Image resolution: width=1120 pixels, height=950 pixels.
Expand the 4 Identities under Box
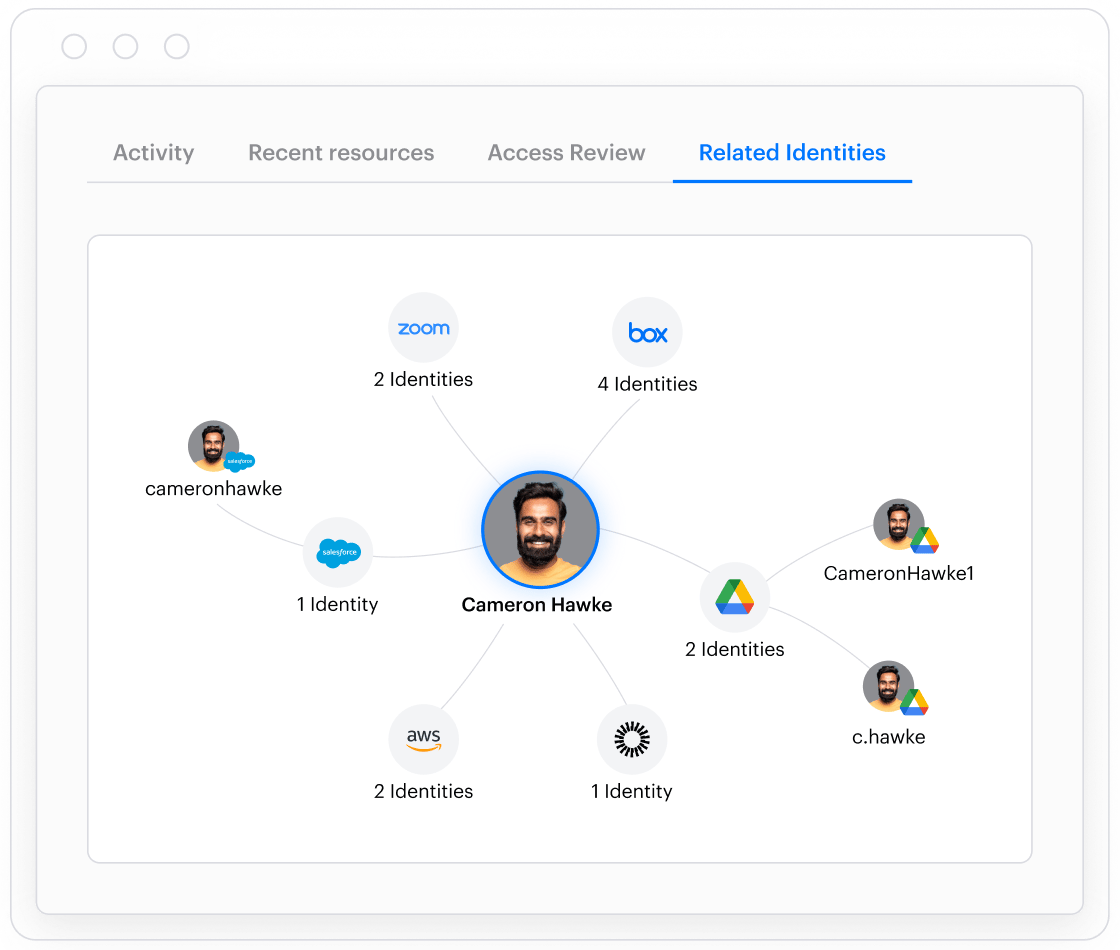coord(648,384)
